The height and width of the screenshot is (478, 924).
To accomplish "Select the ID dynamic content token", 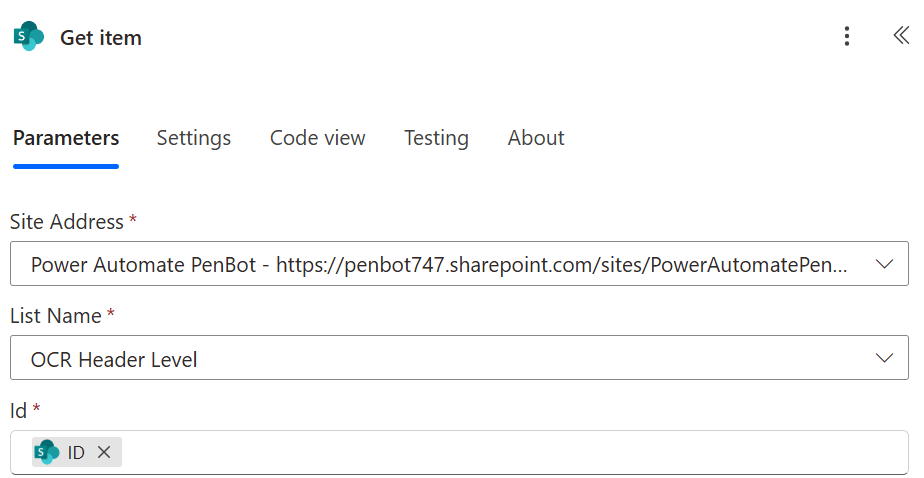I will (x=76, y=452).
